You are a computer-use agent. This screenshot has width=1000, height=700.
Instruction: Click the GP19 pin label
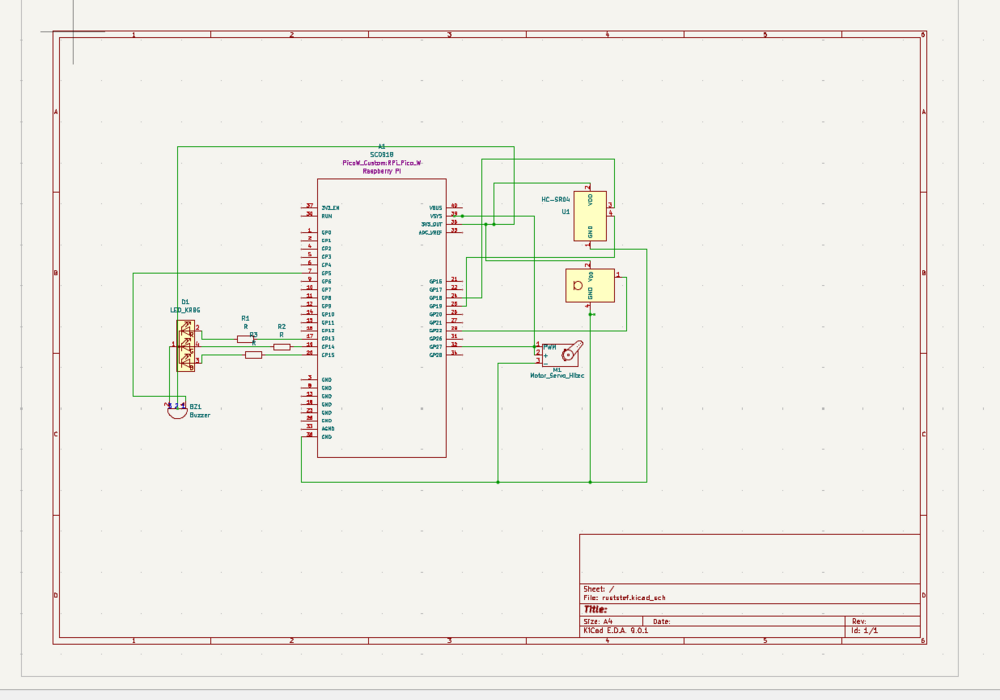436,307
